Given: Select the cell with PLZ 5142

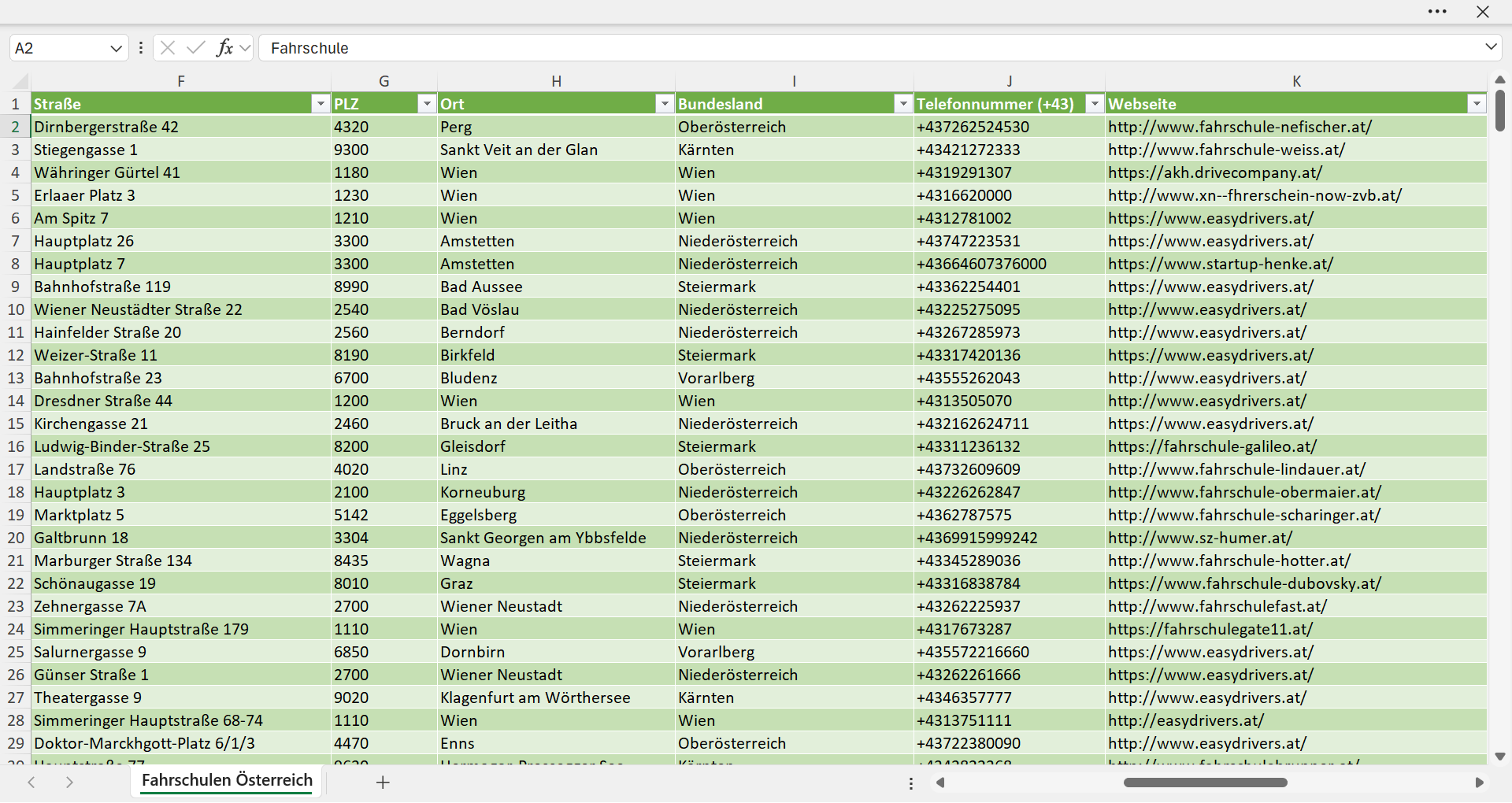Looking at the screenshot, I should tap(384, 515).
